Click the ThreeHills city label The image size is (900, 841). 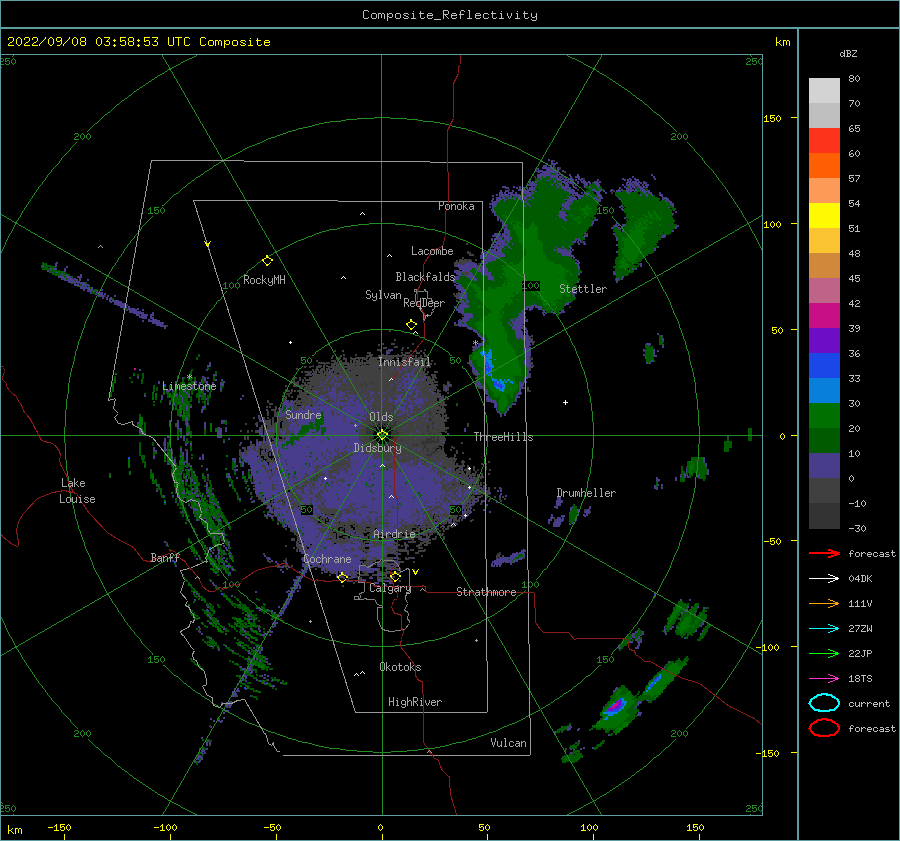[x=503, y=437]
